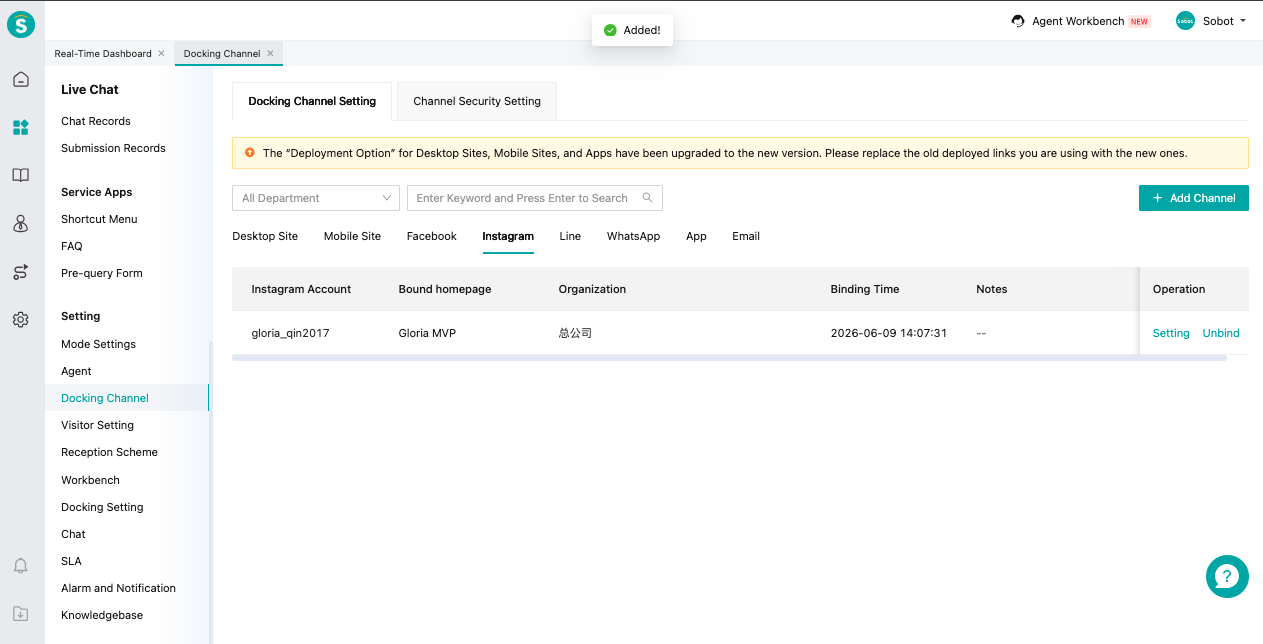Click the Add Channel button
This screenshot has height=644, width=1263.
click(1194, 198)
